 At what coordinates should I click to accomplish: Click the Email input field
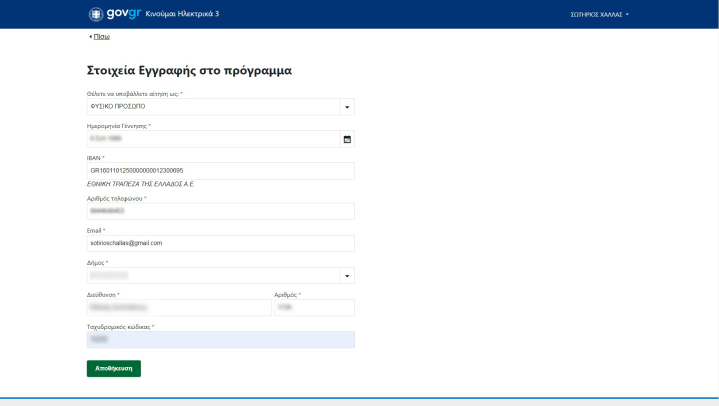click(220, 243)
